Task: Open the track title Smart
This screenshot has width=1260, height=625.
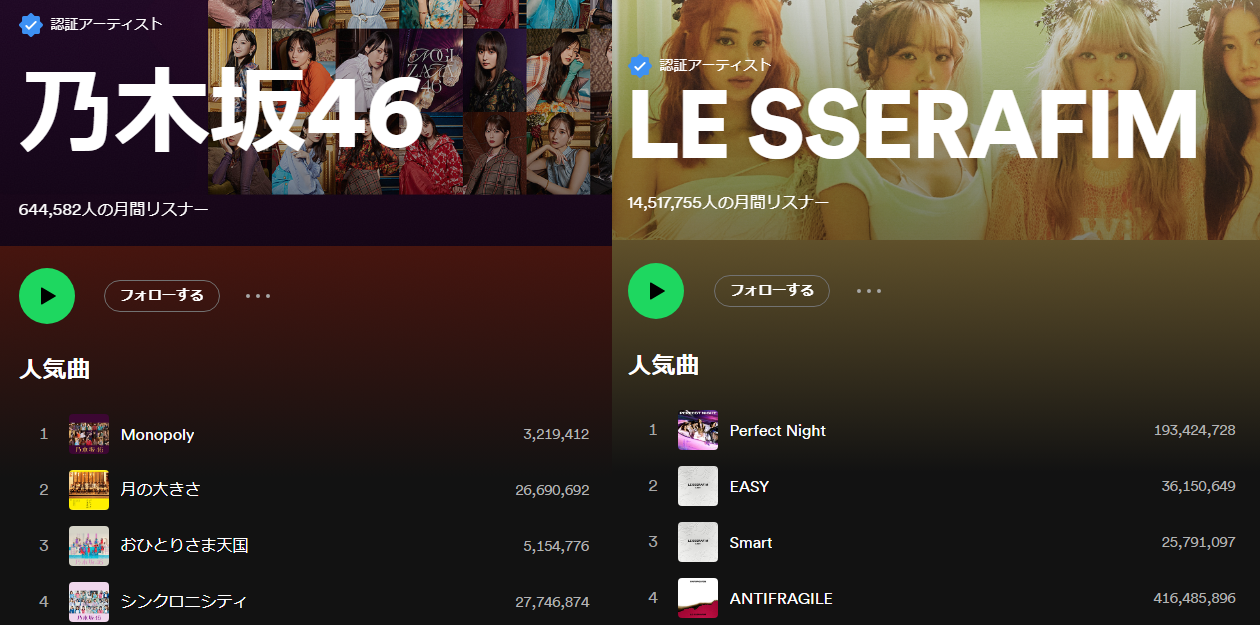Action: point(751,542)
